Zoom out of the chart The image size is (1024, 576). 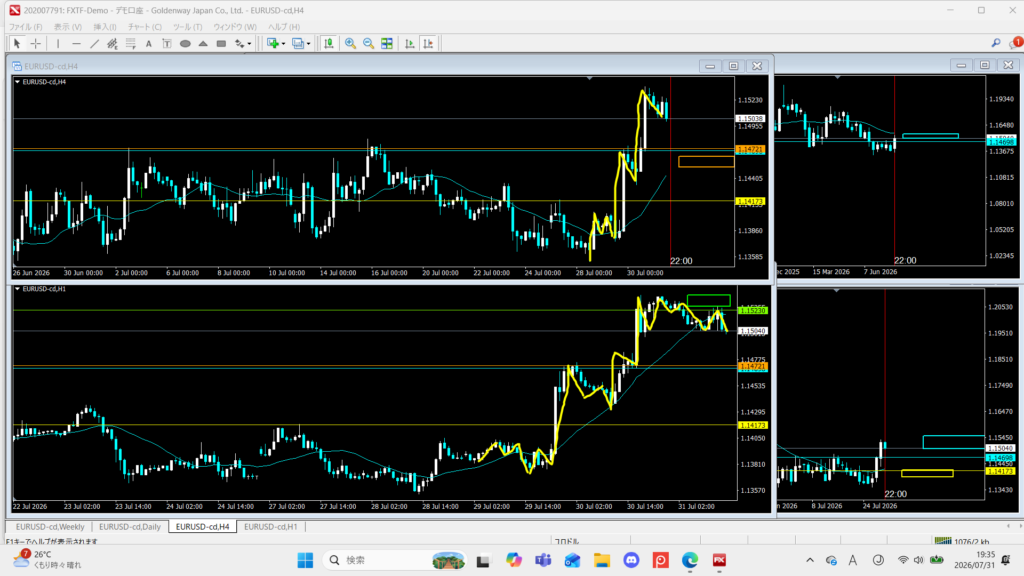(x=369, y=44)
